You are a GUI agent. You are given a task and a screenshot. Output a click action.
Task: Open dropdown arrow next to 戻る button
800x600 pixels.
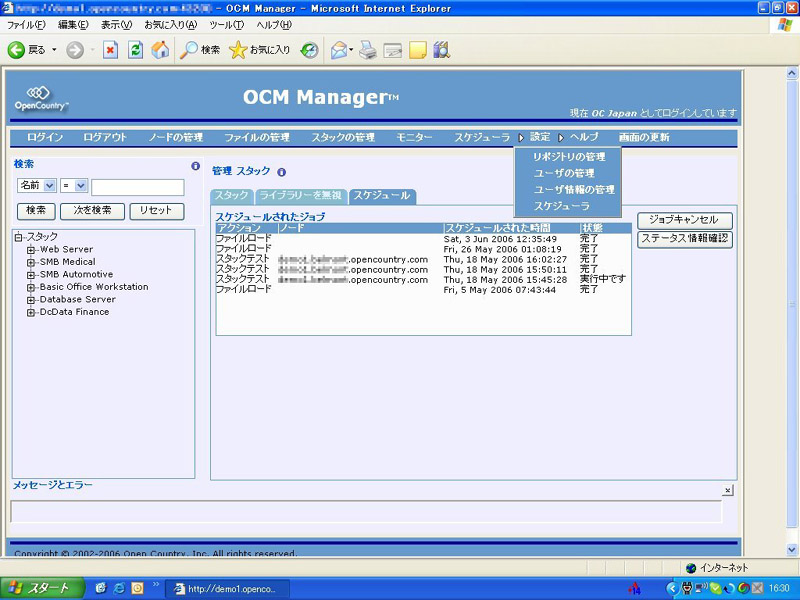(54, 50)
